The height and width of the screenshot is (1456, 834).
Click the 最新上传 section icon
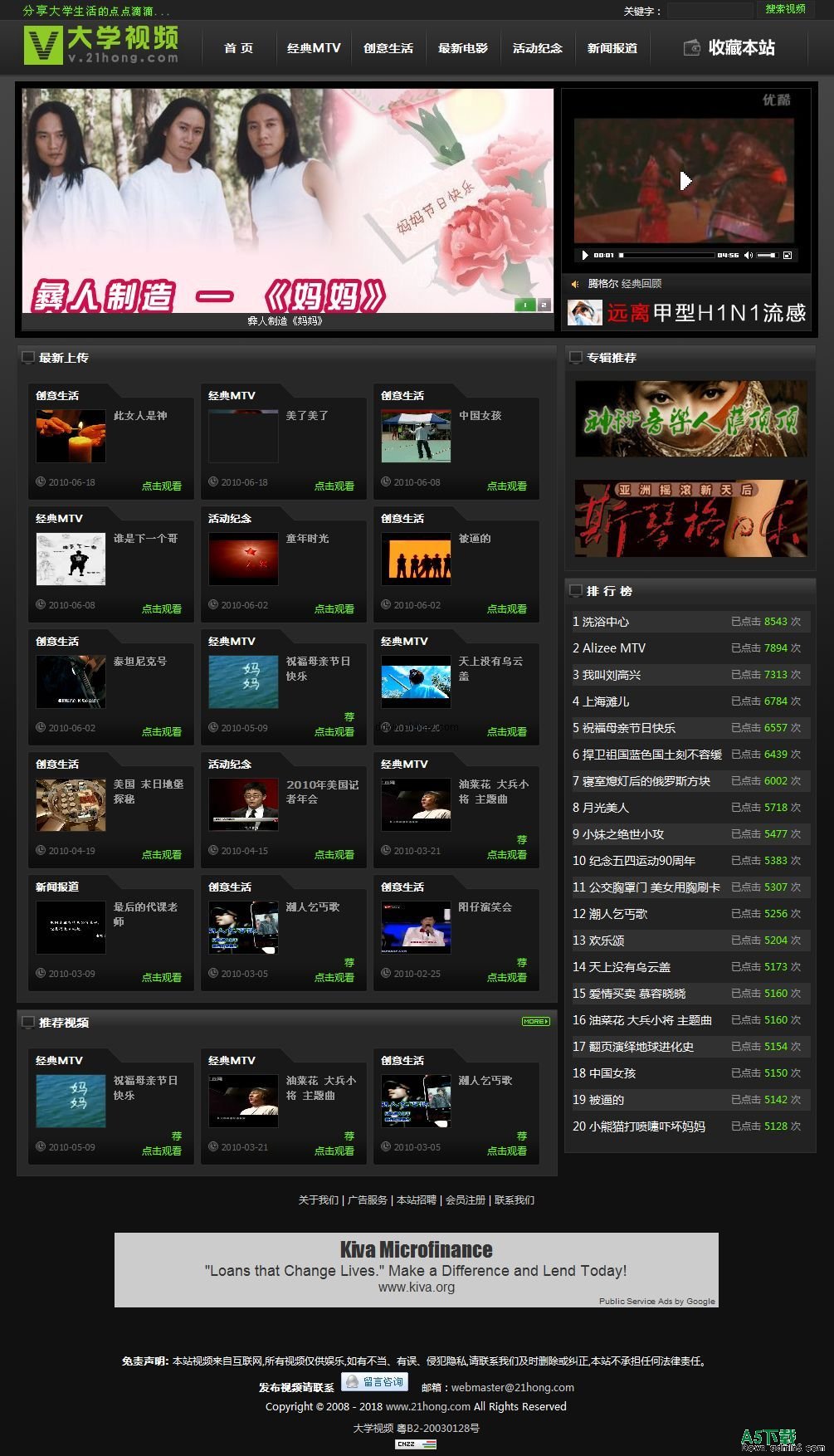[x=27, y=358]
